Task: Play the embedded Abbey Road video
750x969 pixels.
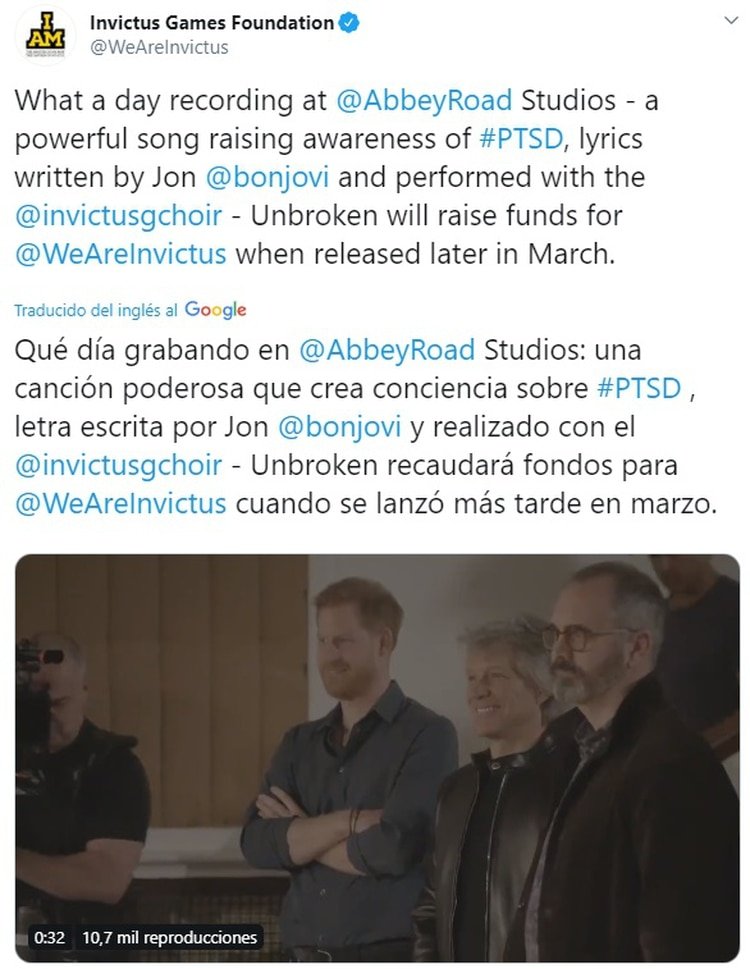Action: (377, 758)
